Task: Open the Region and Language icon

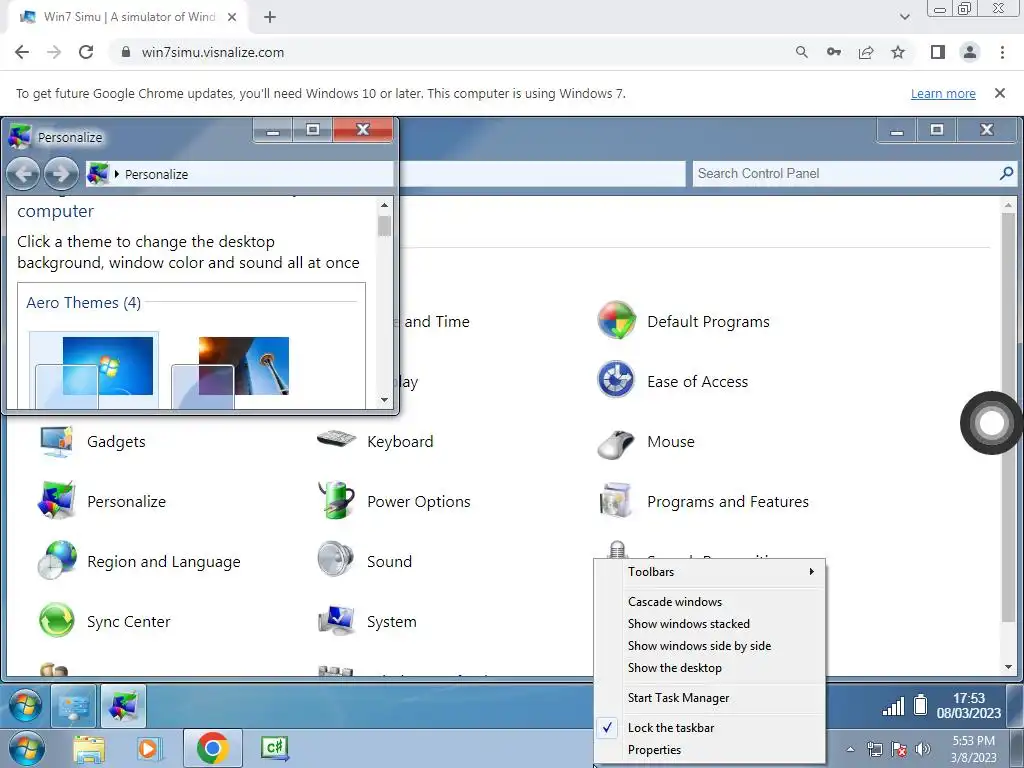Action: point(56,561)
